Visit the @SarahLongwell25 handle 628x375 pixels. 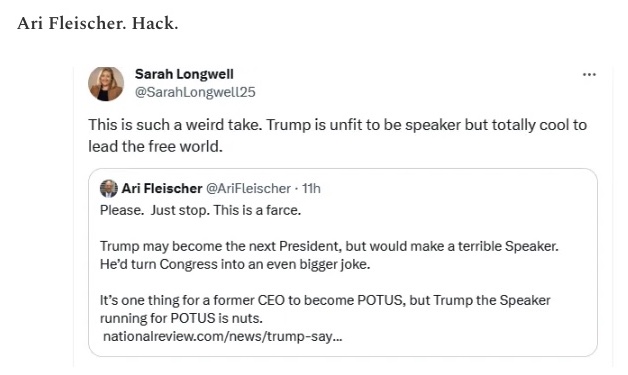click(195, 92)
